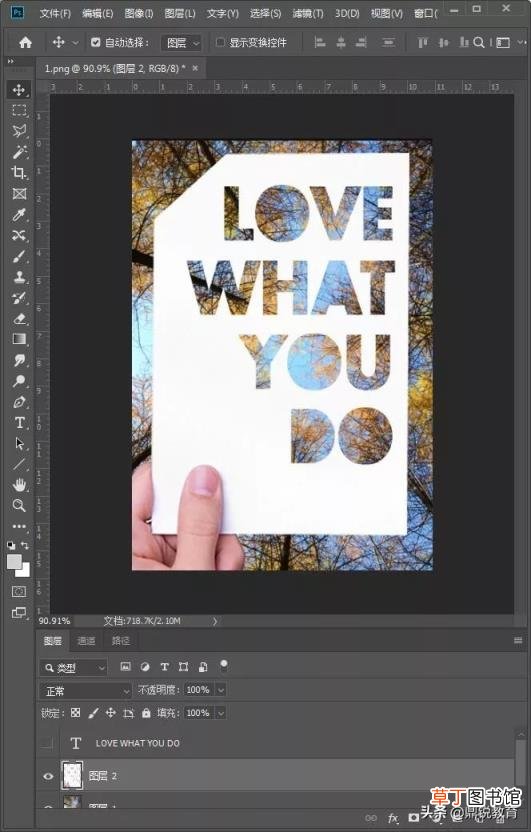The width and height of the screenshot is (531, 832).
Task: Select the Crop tool
Action: [19, 172]
